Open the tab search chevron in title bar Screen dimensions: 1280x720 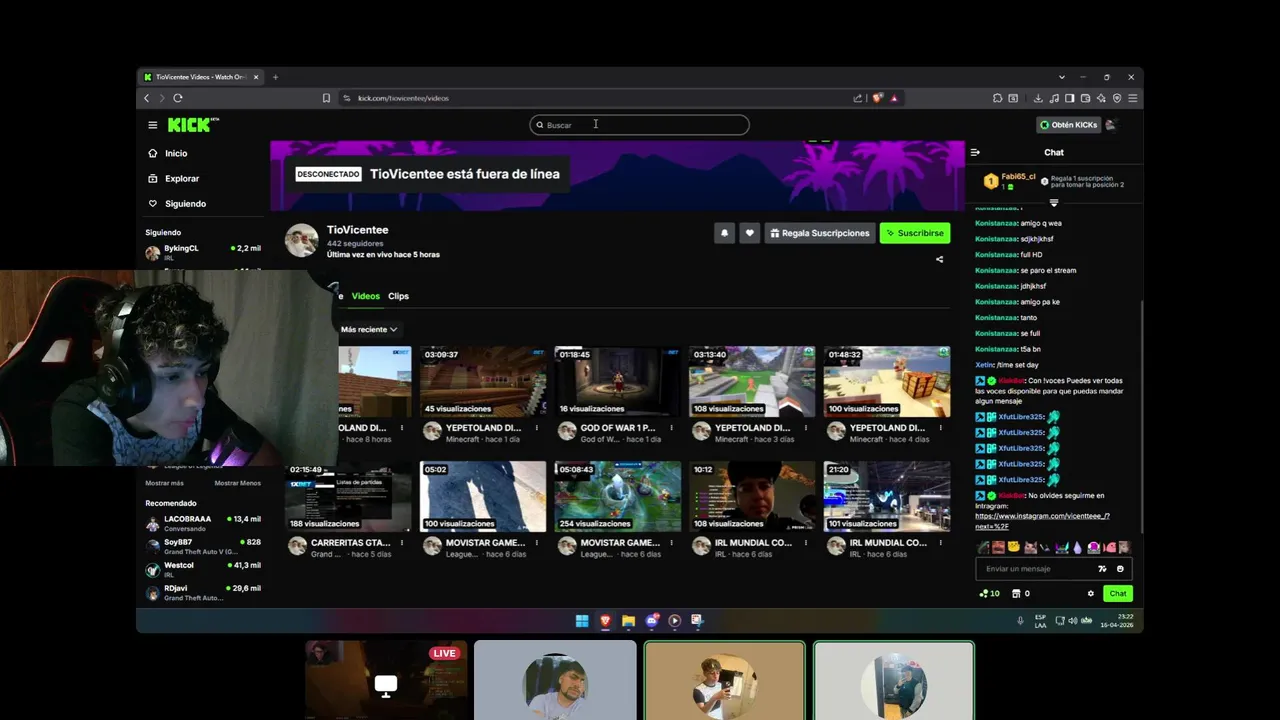1062,77
